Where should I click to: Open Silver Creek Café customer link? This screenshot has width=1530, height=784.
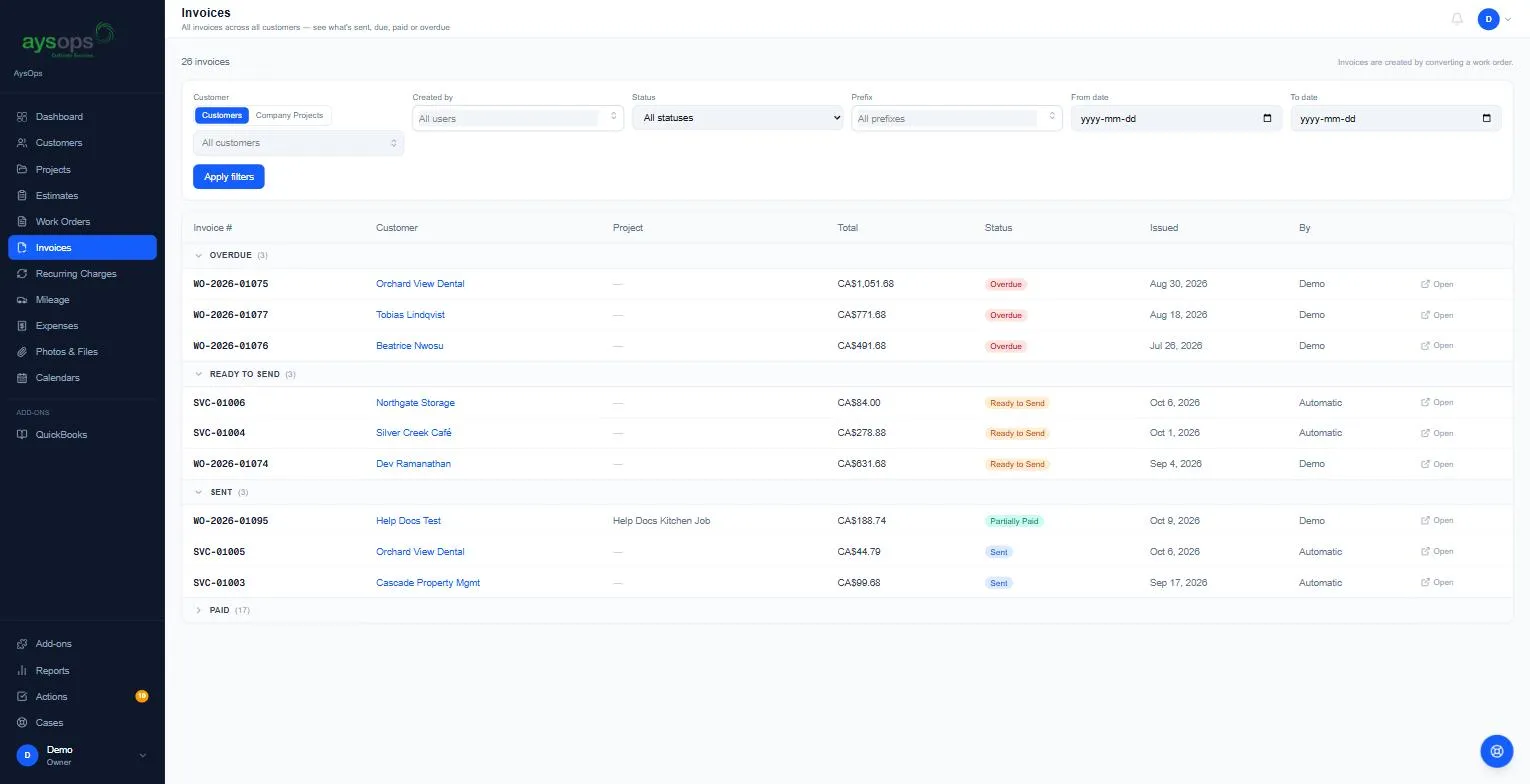tap(414, 433)
